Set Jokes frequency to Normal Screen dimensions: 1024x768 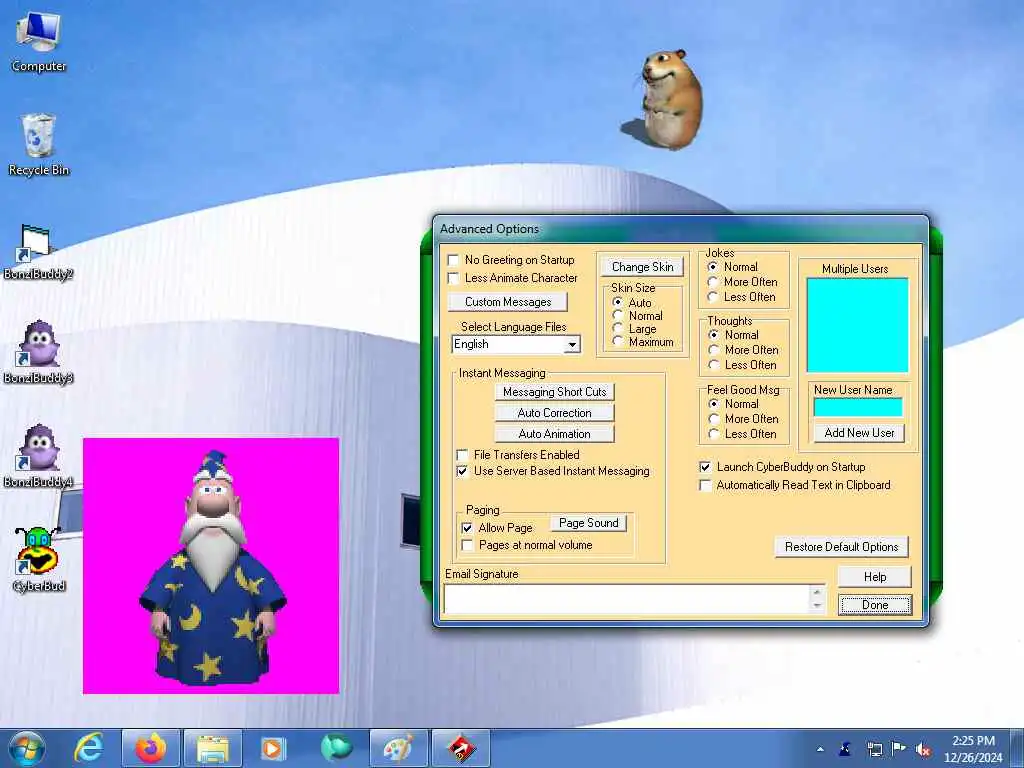[713, 266]
